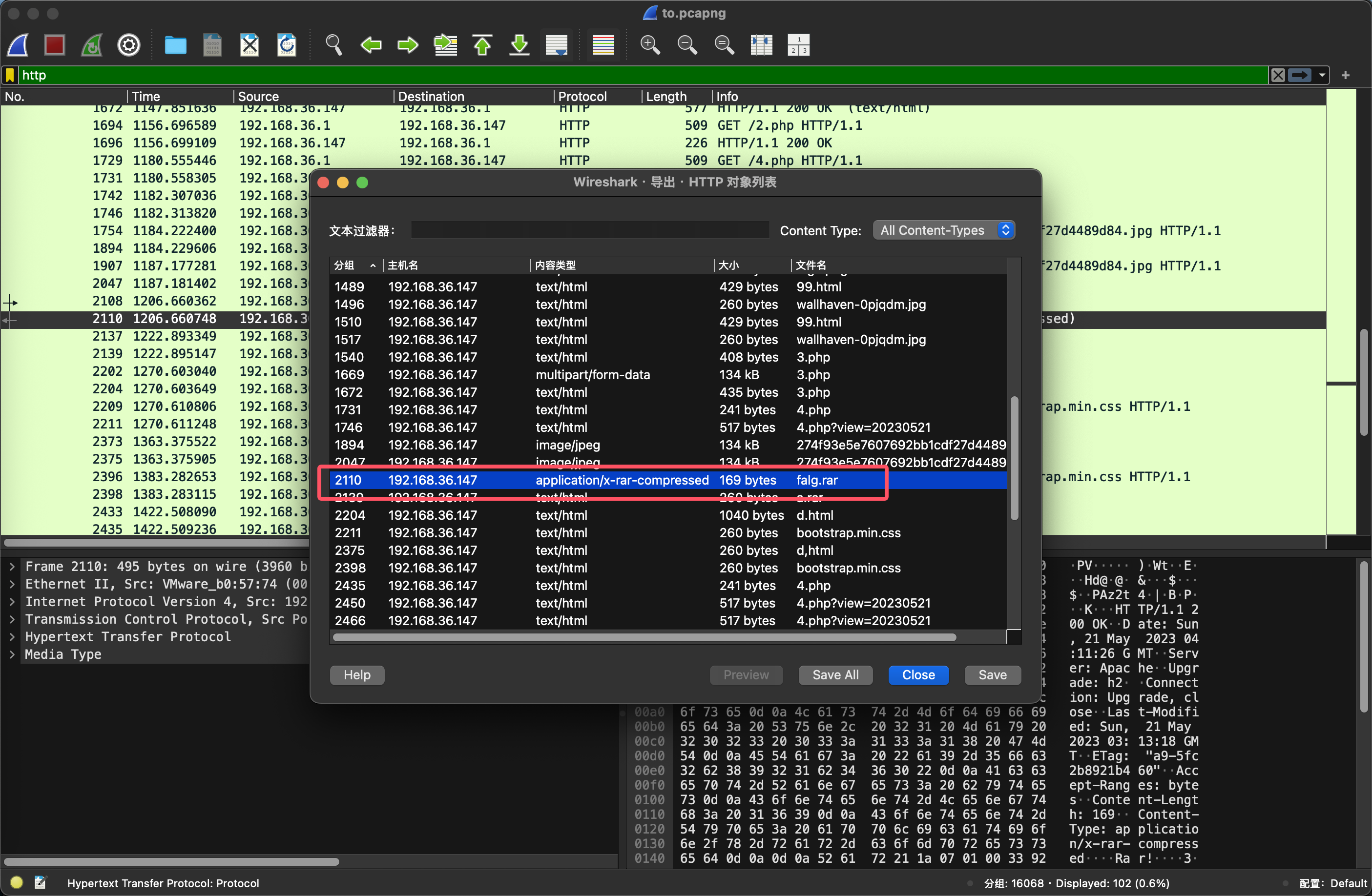This screenshot has width=1372, height=896.
Task: Select packet 1729 GET /4.php
Action: [663, 160]
